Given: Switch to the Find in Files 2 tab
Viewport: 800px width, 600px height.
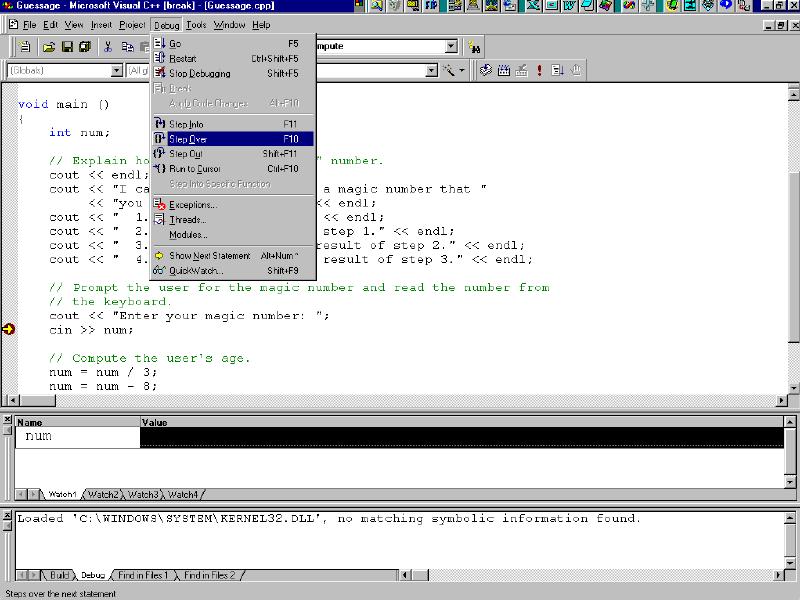Looking at the screenshot, I should point(209,575).
